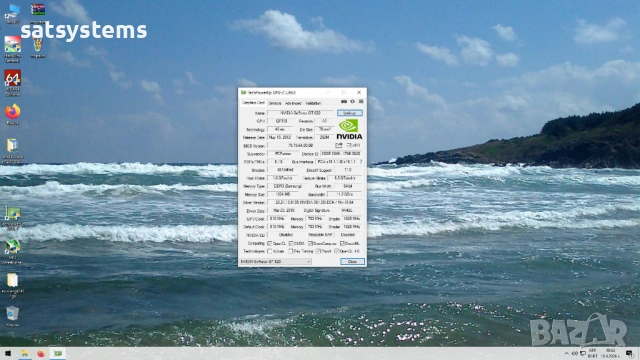Switch to the Advanced tab
640x360 pixels.
point(293,103)
